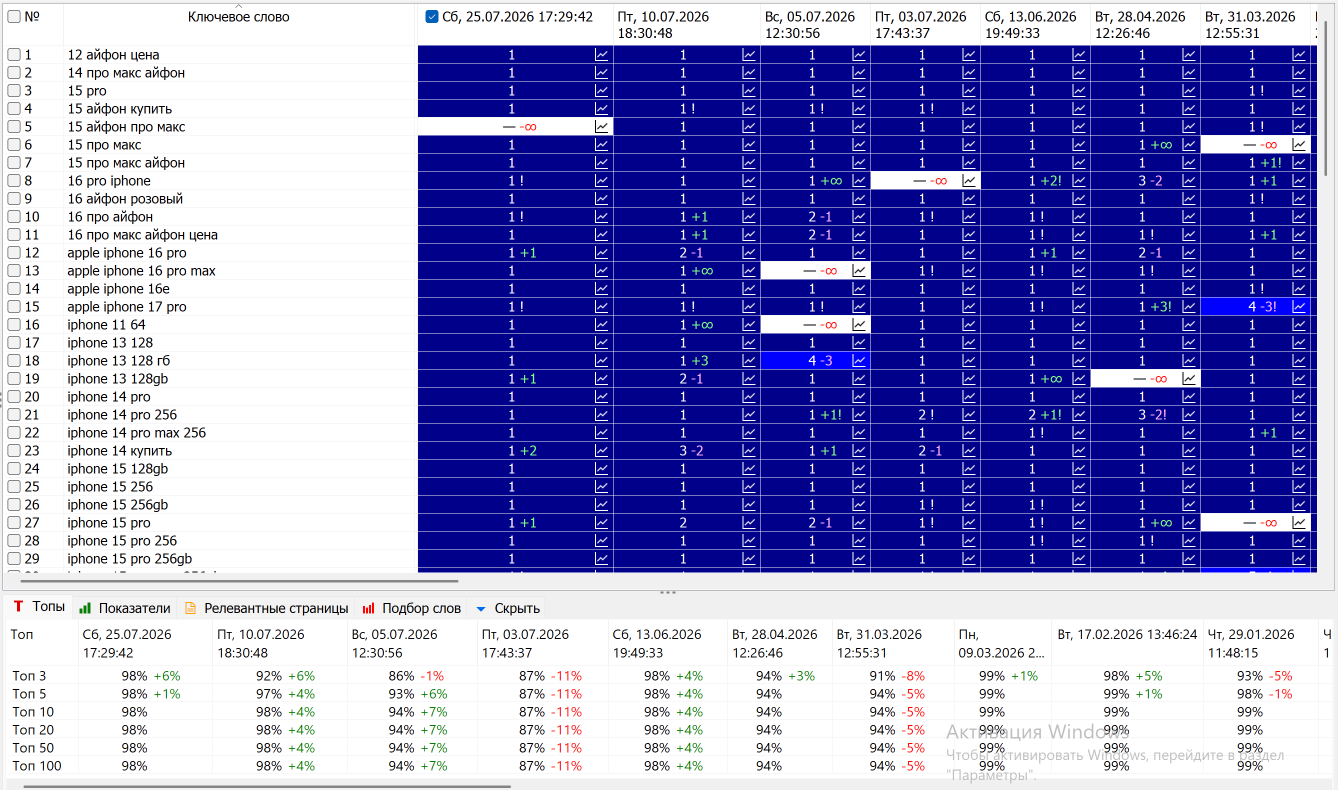Tick the checkbox for row 15 'apple iphone 17 pro'
Image resolution: width=1338 pixels, height=790 pixels.
[x=14, y=307]
